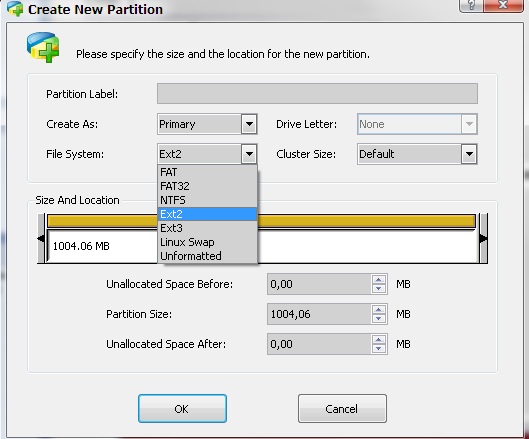
Task: Click the new partition disk icon
Action: pyautogui.click(x=44, y=47)
